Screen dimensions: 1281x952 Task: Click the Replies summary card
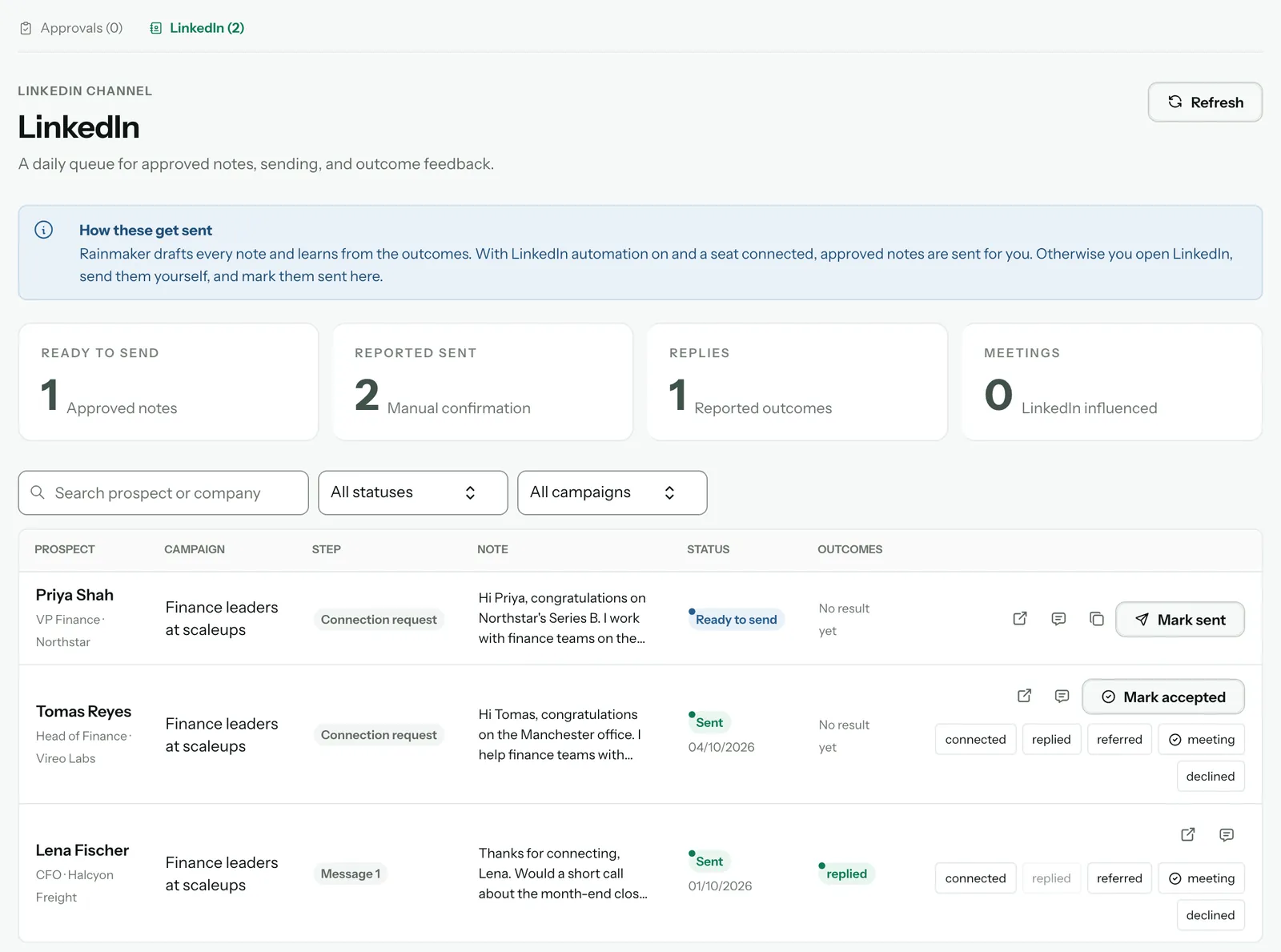pyautogui.click(x=797, y=382)
